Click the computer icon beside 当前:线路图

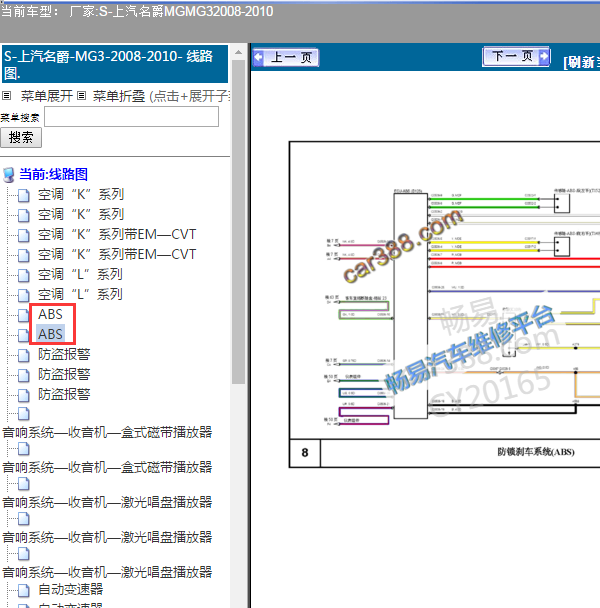[x=9, y=175]
